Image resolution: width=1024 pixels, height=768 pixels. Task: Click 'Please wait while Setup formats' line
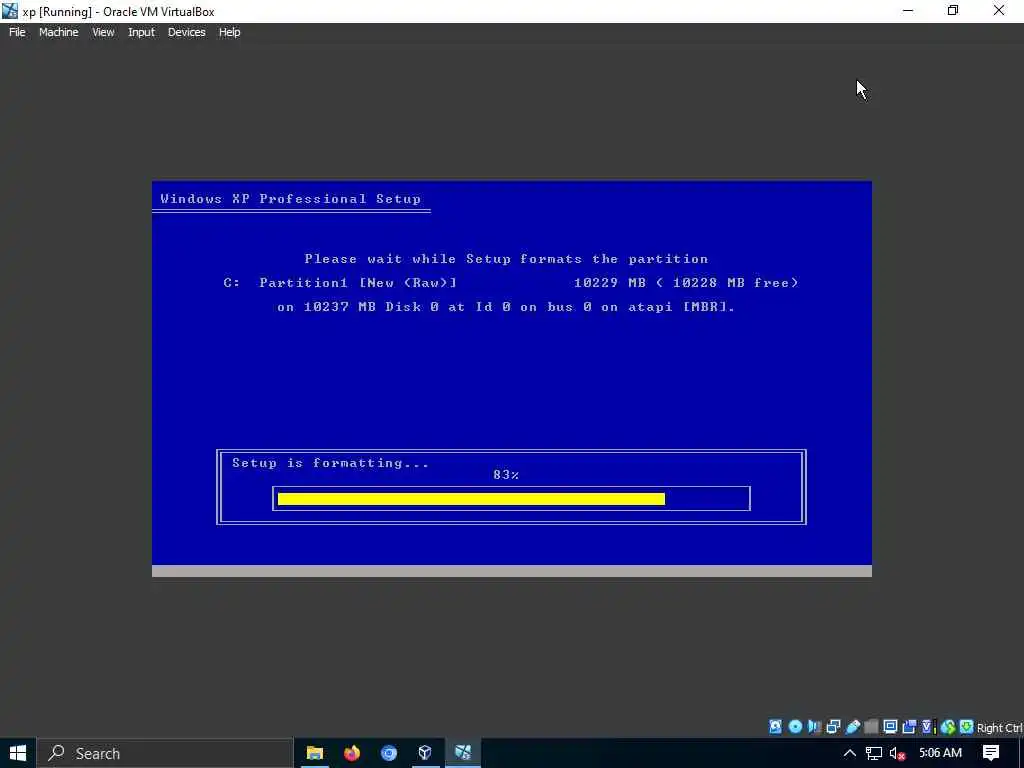click(x=506, y=259)
